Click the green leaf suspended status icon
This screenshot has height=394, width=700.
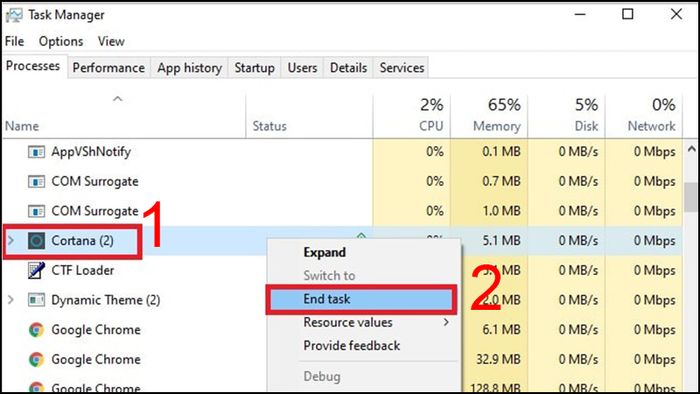361,235
